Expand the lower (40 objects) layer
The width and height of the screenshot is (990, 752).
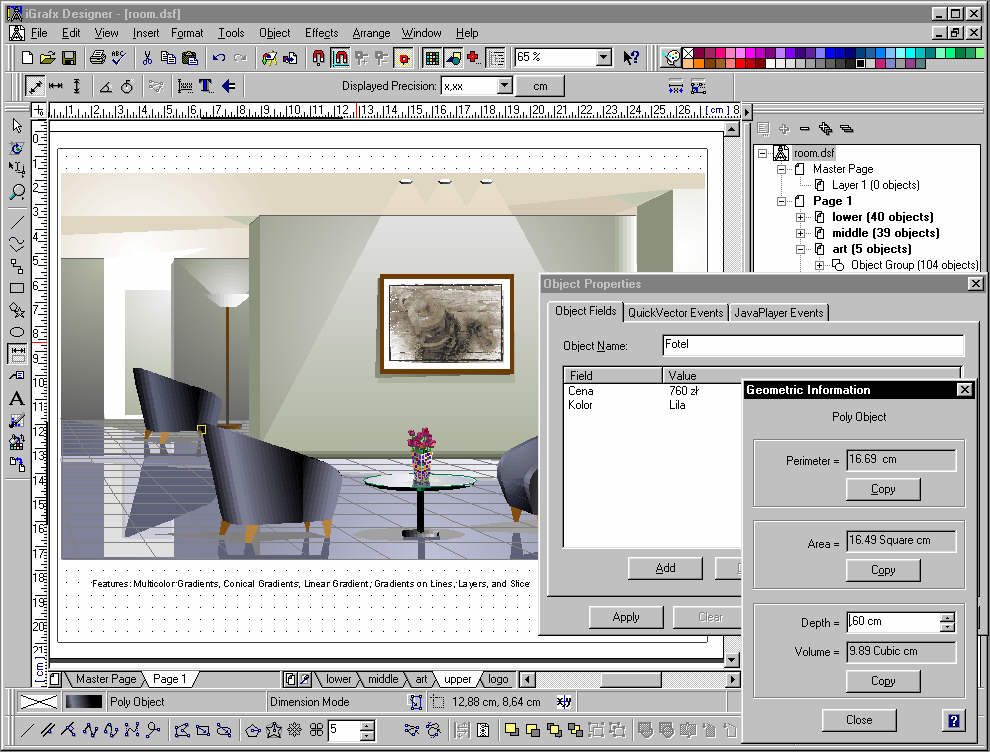coord(800,217)
